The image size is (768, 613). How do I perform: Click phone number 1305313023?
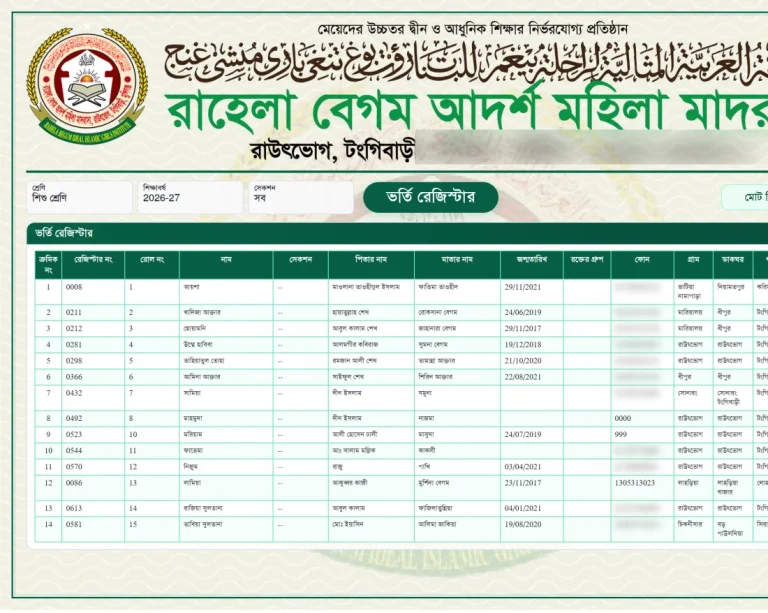(x=635, y=483)
